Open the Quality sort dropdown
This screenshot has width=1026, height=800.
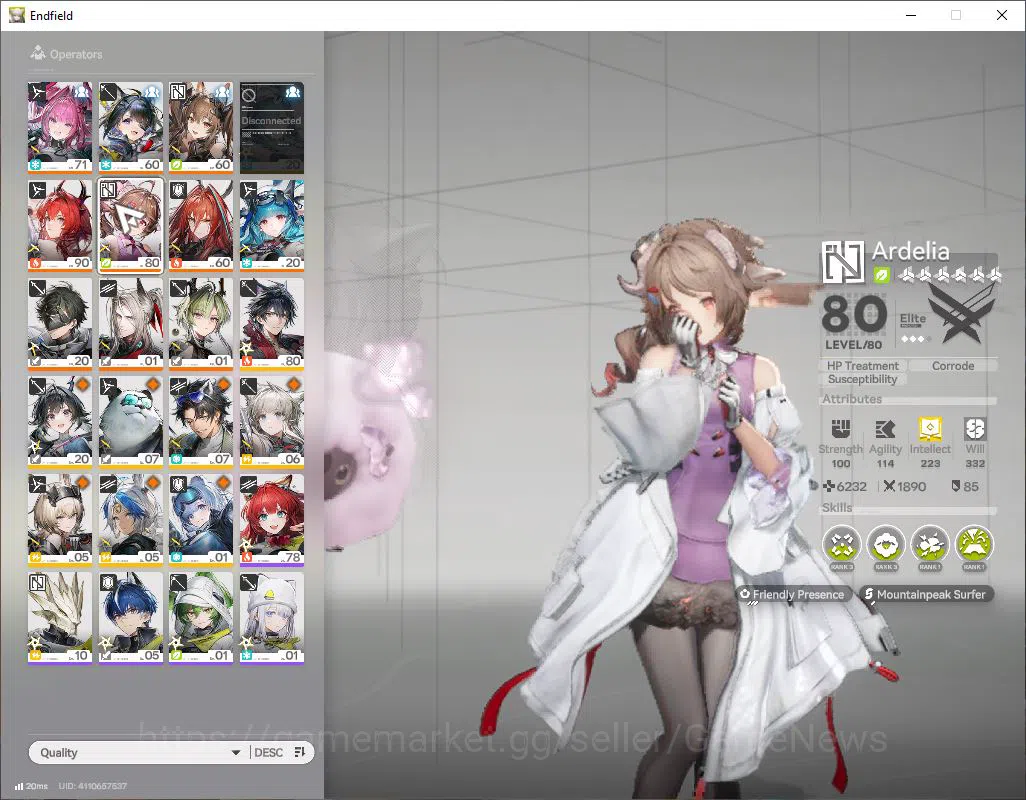139,752
